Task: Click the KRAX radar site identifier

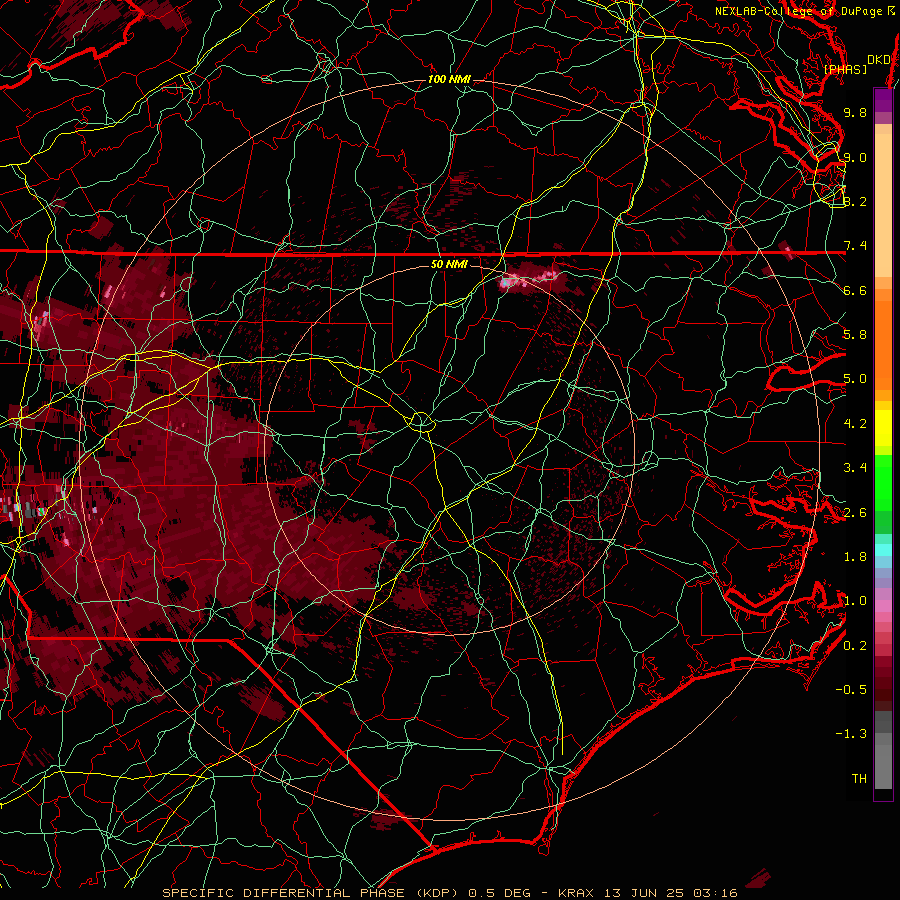Action: coord(576,893)
